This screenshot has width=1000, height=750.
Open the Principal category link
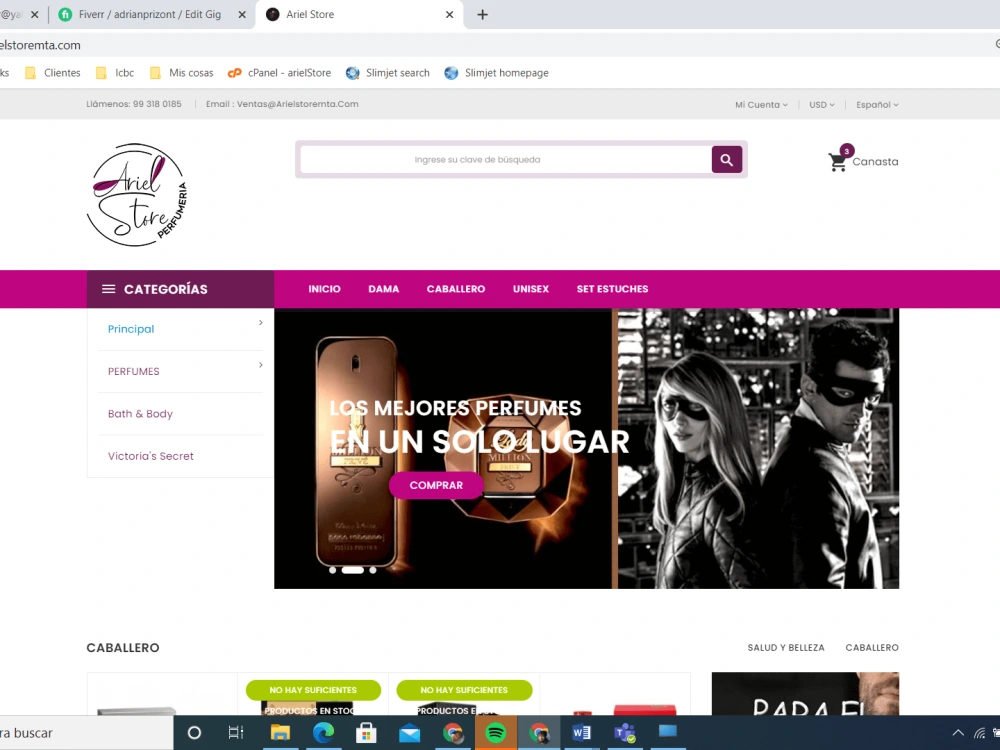[131, 329]
